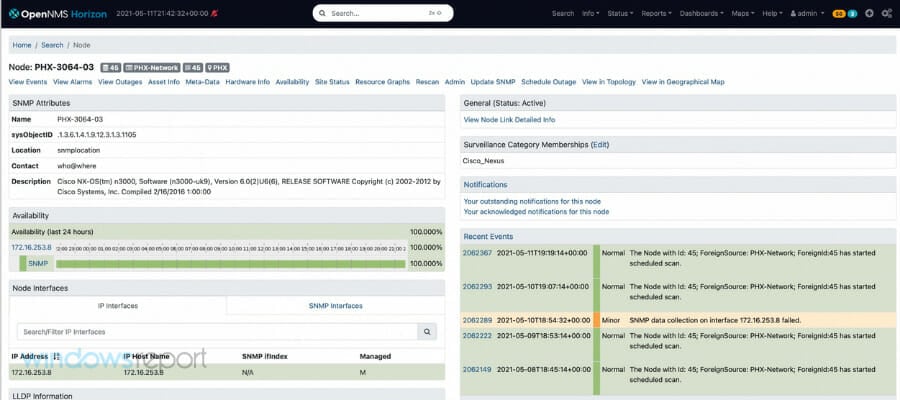Open Hardware Info link

(x=247, y=82)
